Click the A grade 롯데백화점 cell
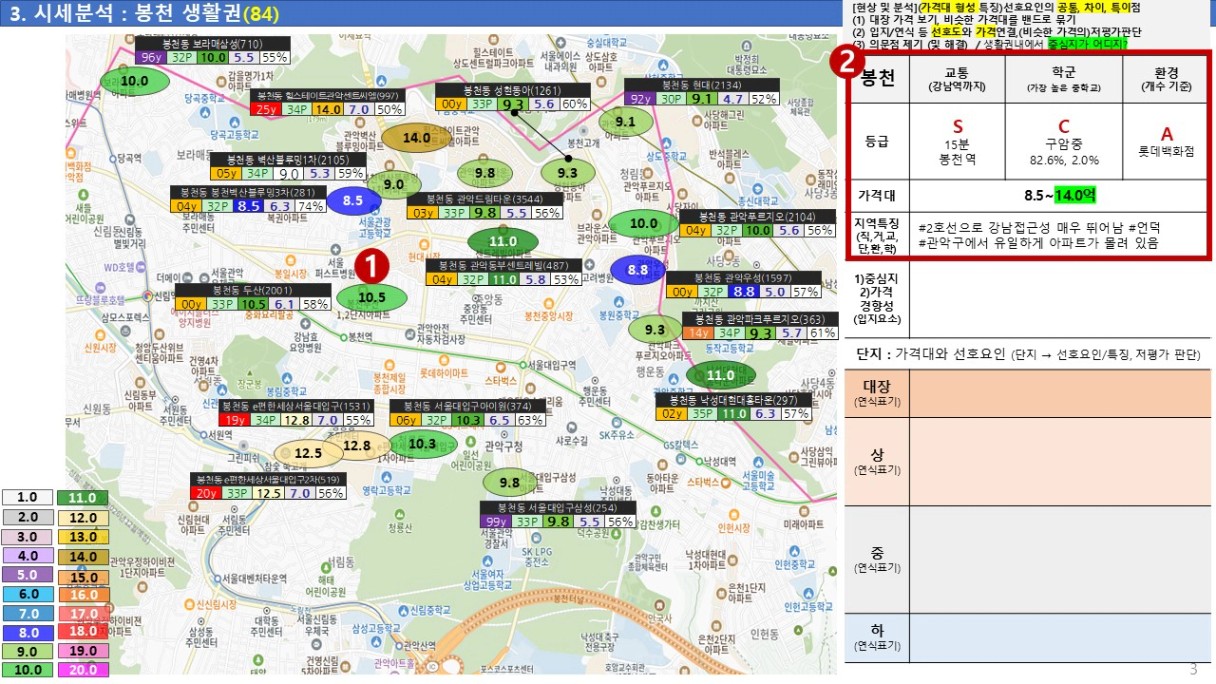 [1166, 139]
